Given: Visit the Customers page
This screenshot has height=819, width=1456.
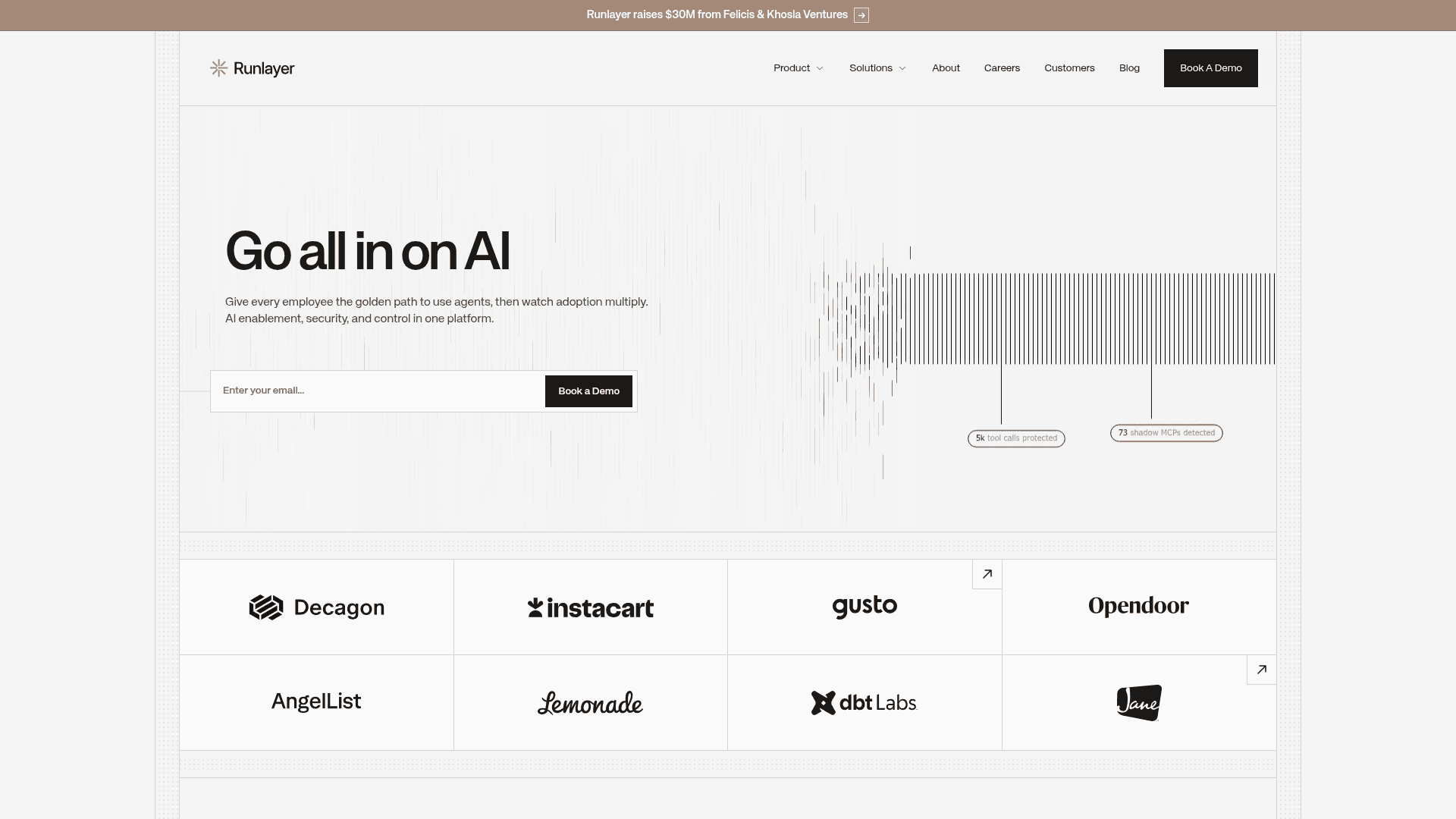Looking at the screenshot, I should pyautogui.click(x=1069, y=68).
